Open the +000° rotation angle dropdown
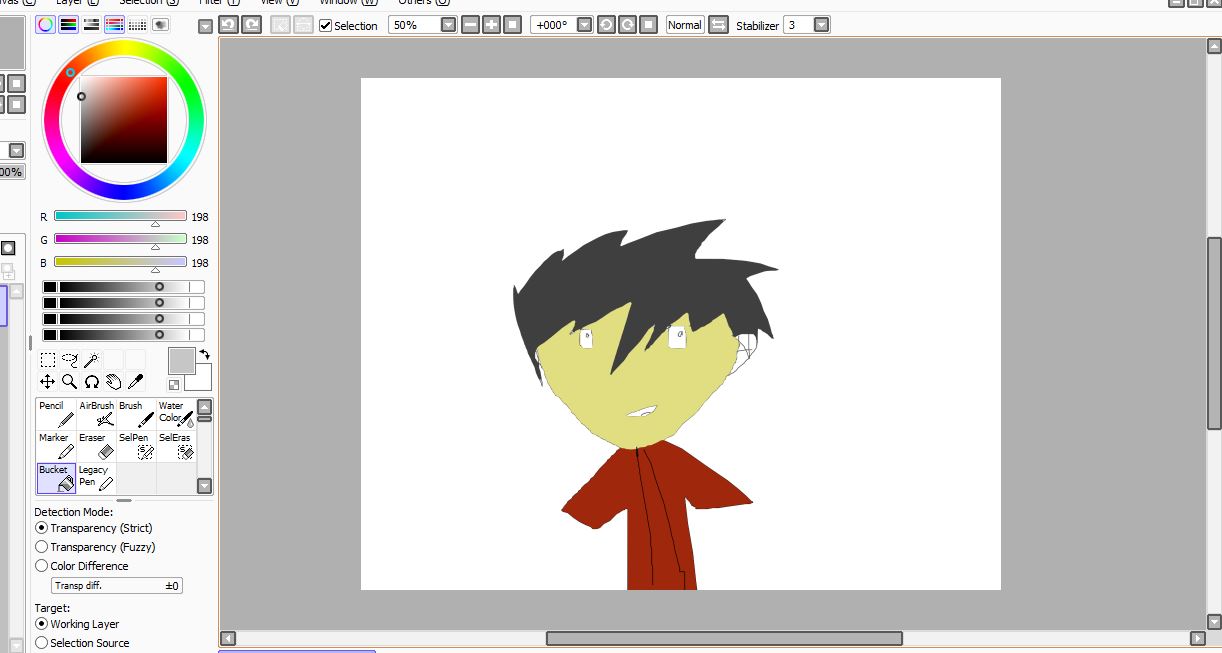1222x653 pixels. pyautogui.click(x=585, y=25)
